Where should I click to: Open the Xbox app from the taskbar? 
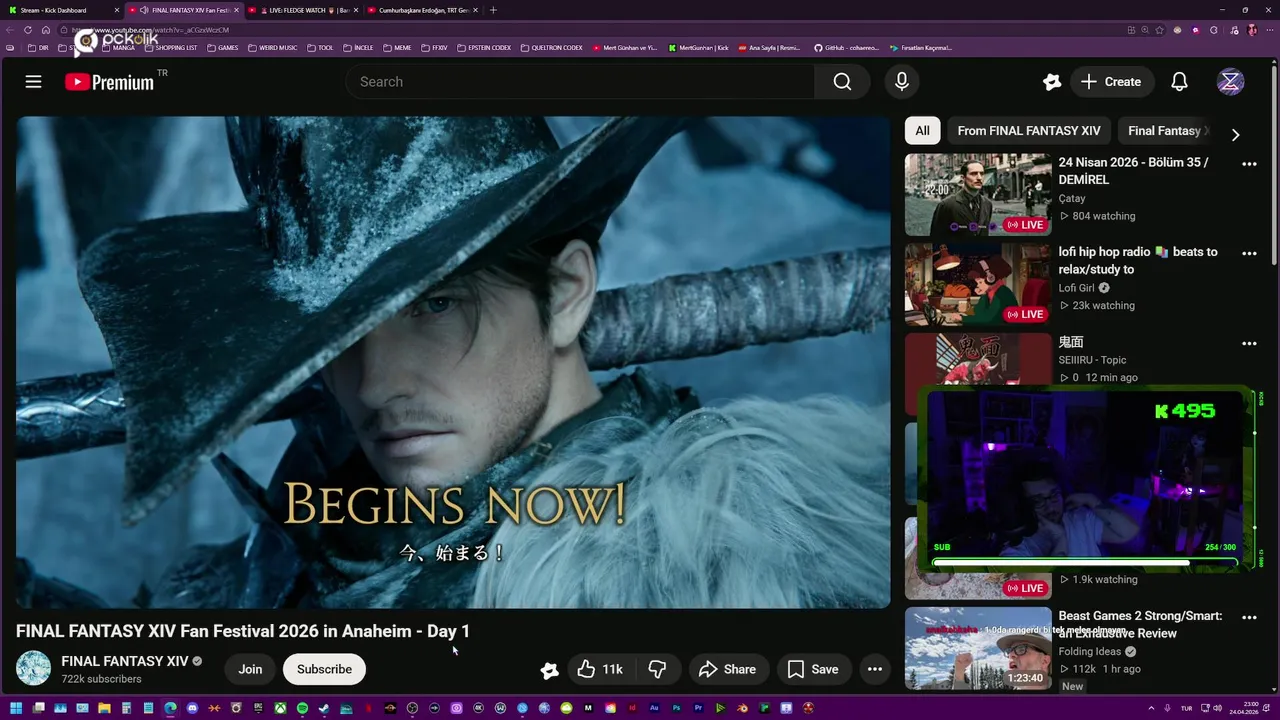coord(280,708)
